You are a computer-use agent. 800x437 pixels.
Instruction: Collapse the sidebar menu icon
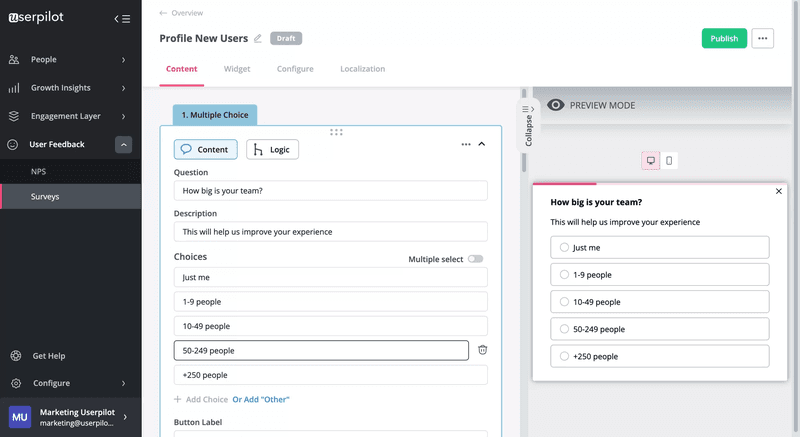tap(122, 19)
